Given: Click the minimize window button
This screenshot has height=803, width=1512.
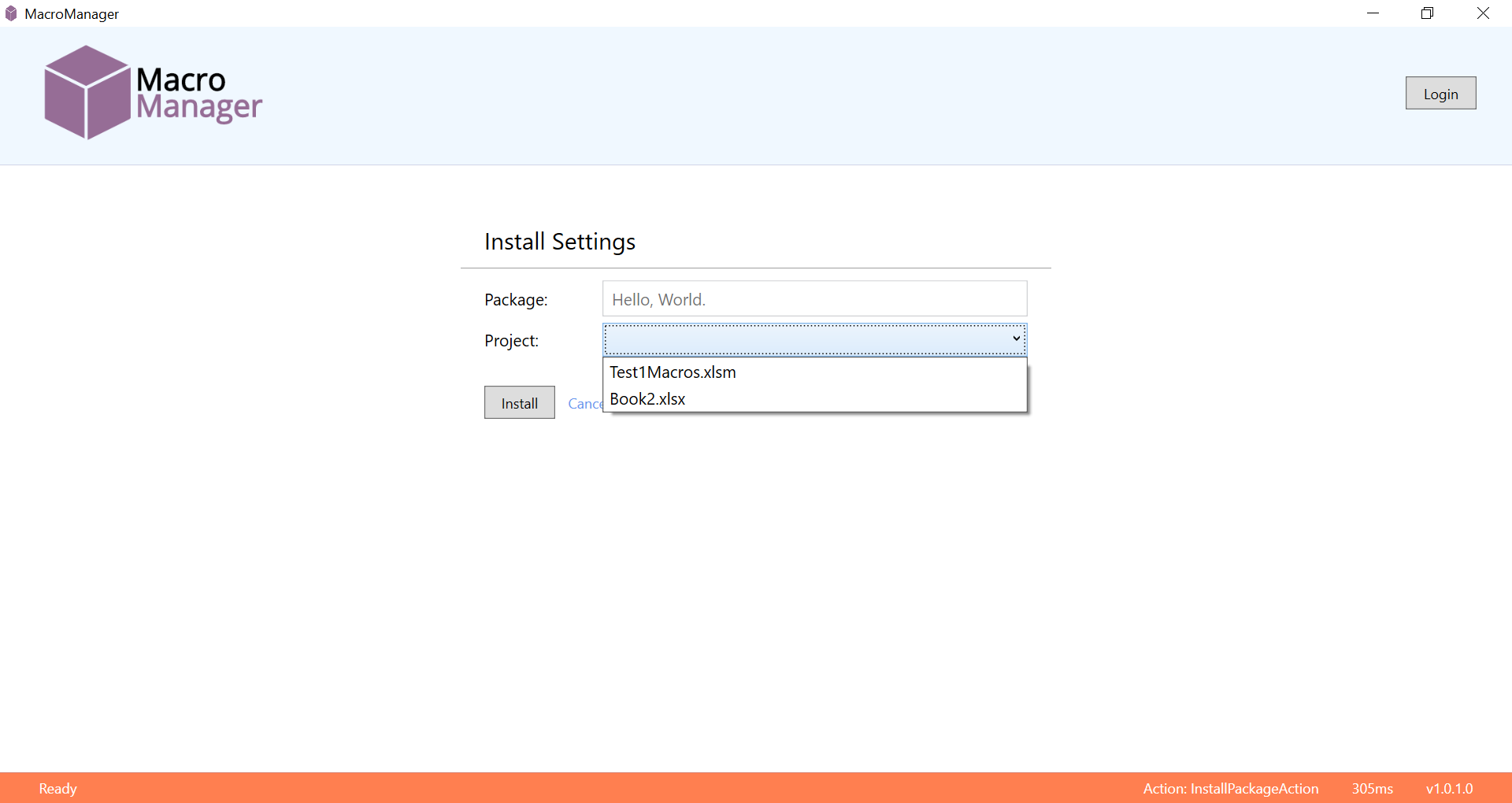Looking at the screenshot, I should tap(1373, 13).
